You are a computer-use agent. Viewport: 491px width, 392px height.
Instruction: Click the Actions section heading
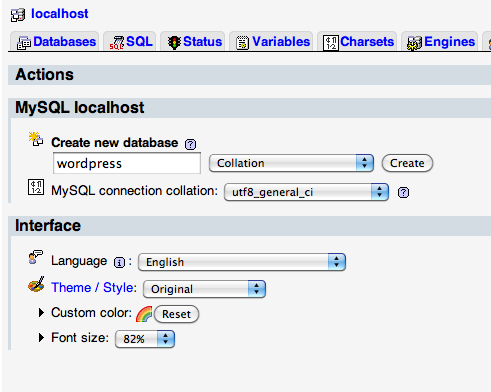[44, 74]
